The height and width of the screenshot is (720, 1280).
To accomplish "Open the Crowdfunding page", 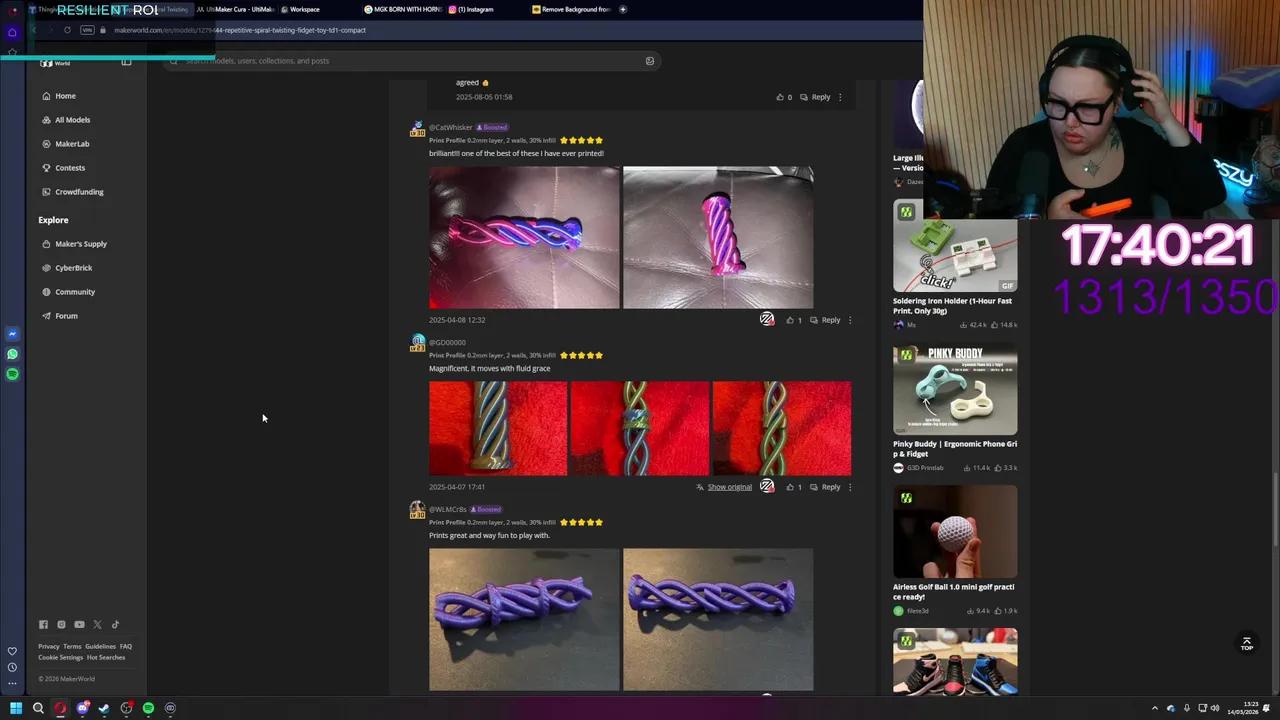I will pos(78,191).
